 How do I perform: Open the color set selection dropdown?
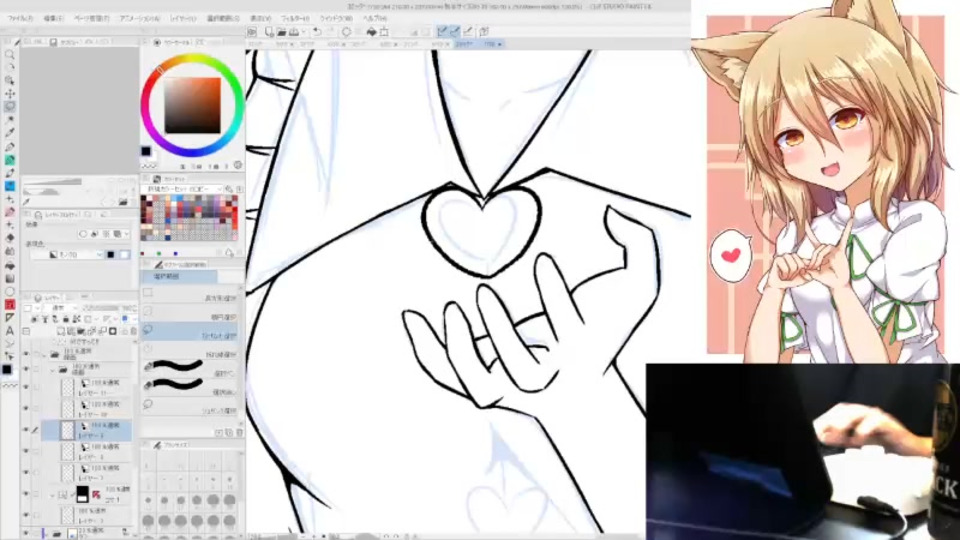[182, 189]
